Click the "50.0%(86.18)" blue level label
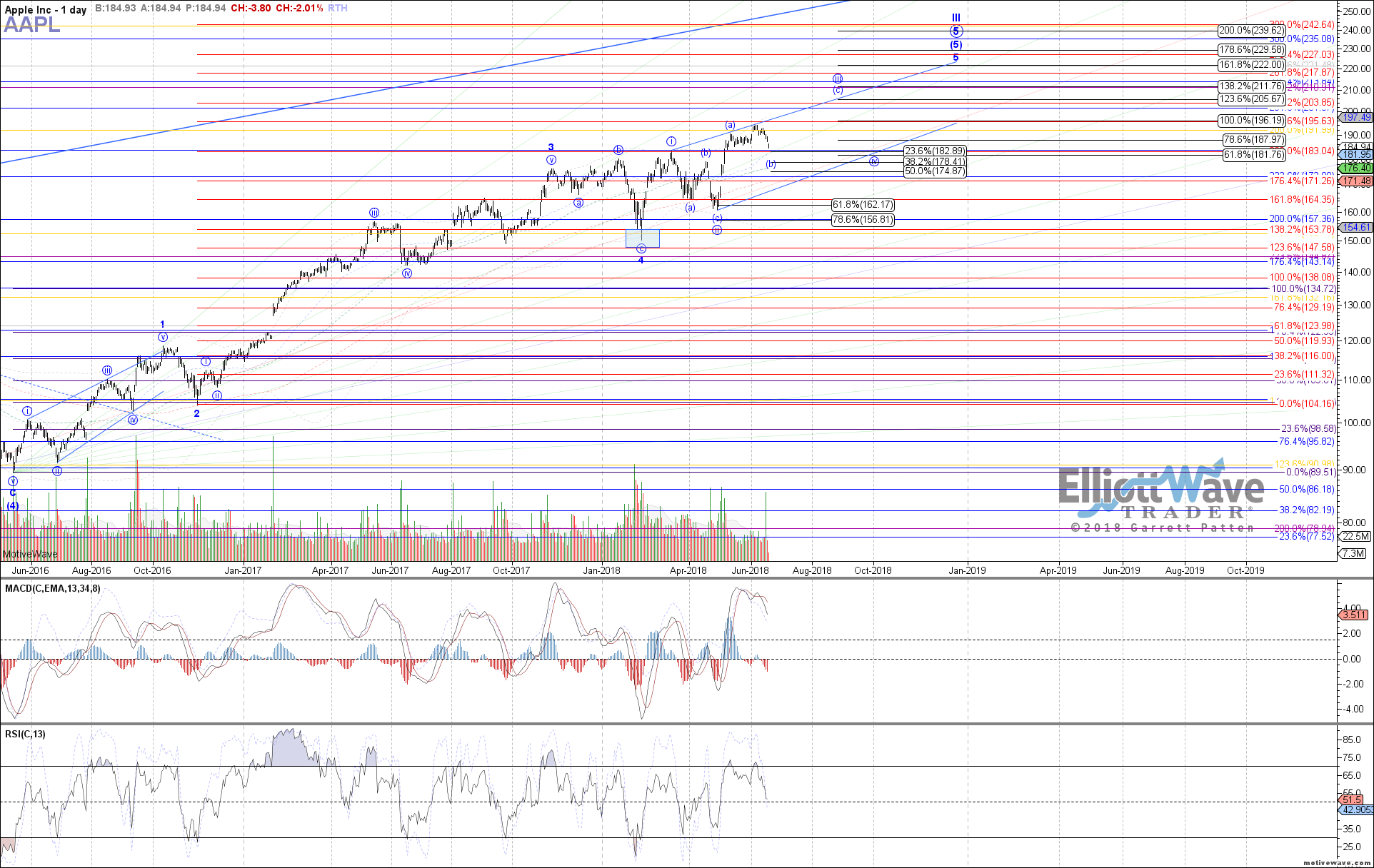The image size is (1374, 868). [x=1306, y=489]
